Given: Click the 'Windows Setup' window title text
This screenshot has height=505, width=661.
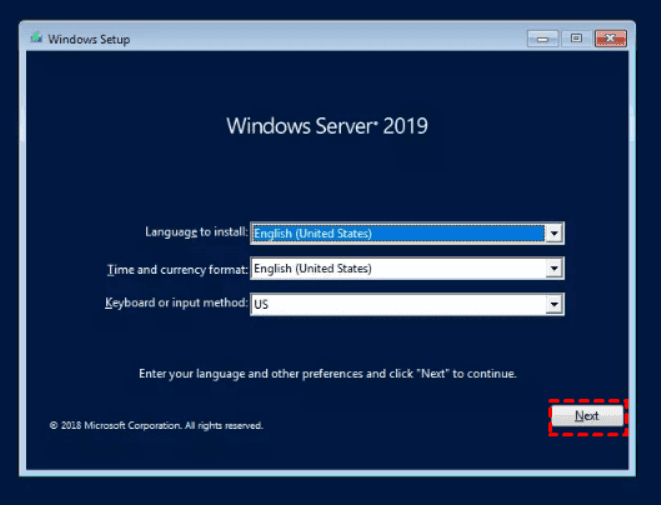Looking at the screenshot, I should pos(89,39).
